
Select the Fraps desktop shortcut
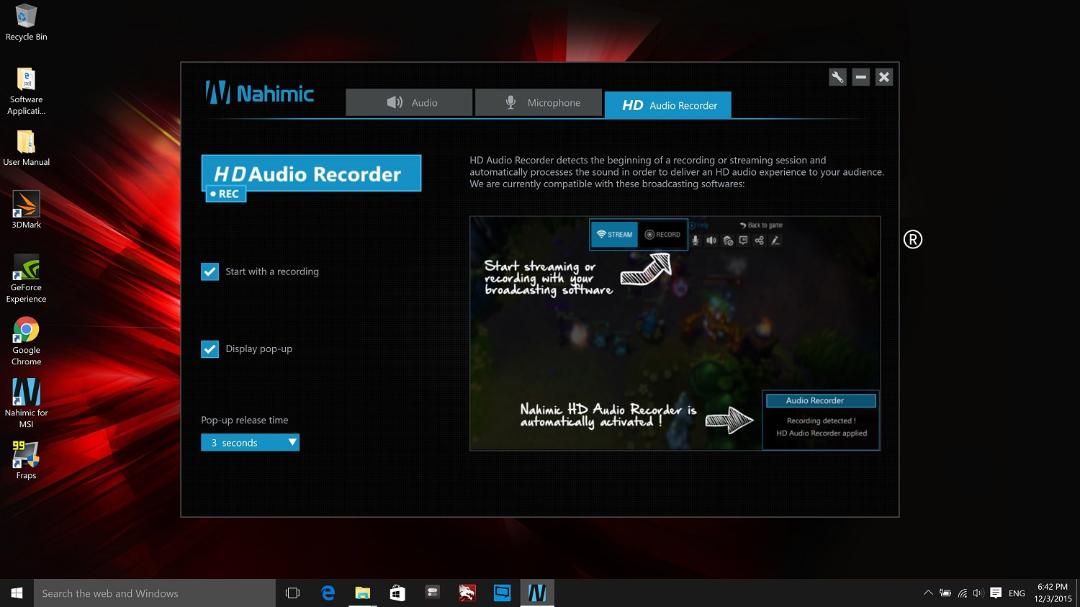click(26, 460)
